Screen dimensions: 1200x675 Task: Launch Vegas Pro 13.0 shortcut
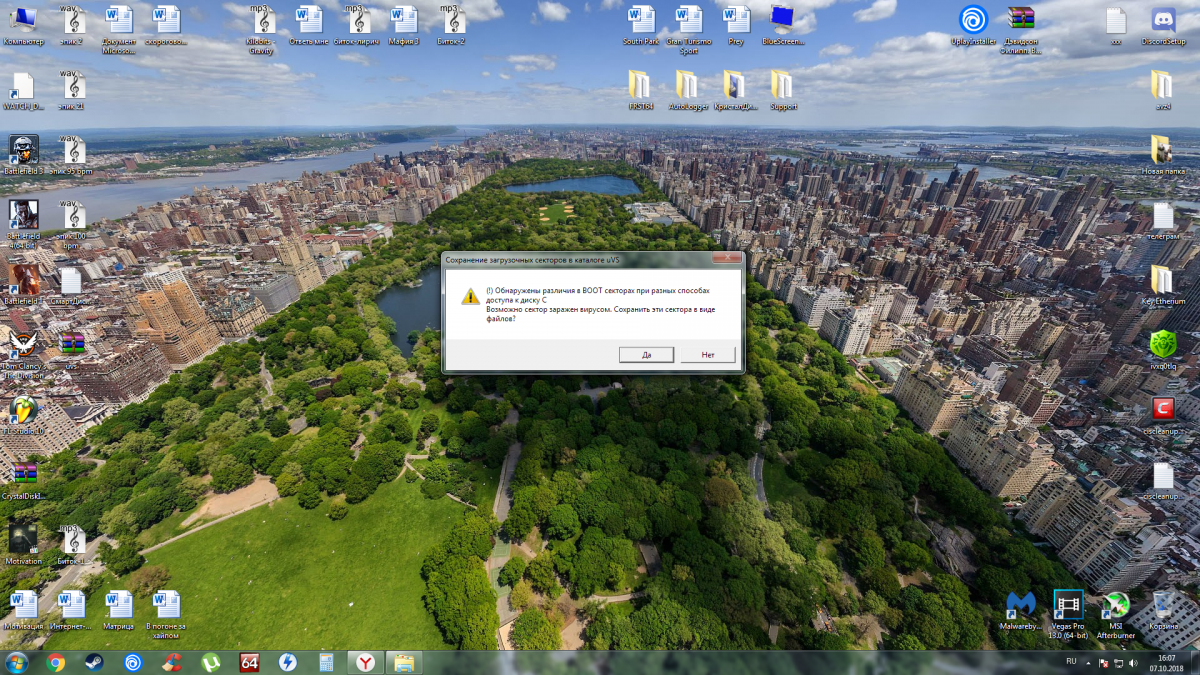(x=1068, y=613)
